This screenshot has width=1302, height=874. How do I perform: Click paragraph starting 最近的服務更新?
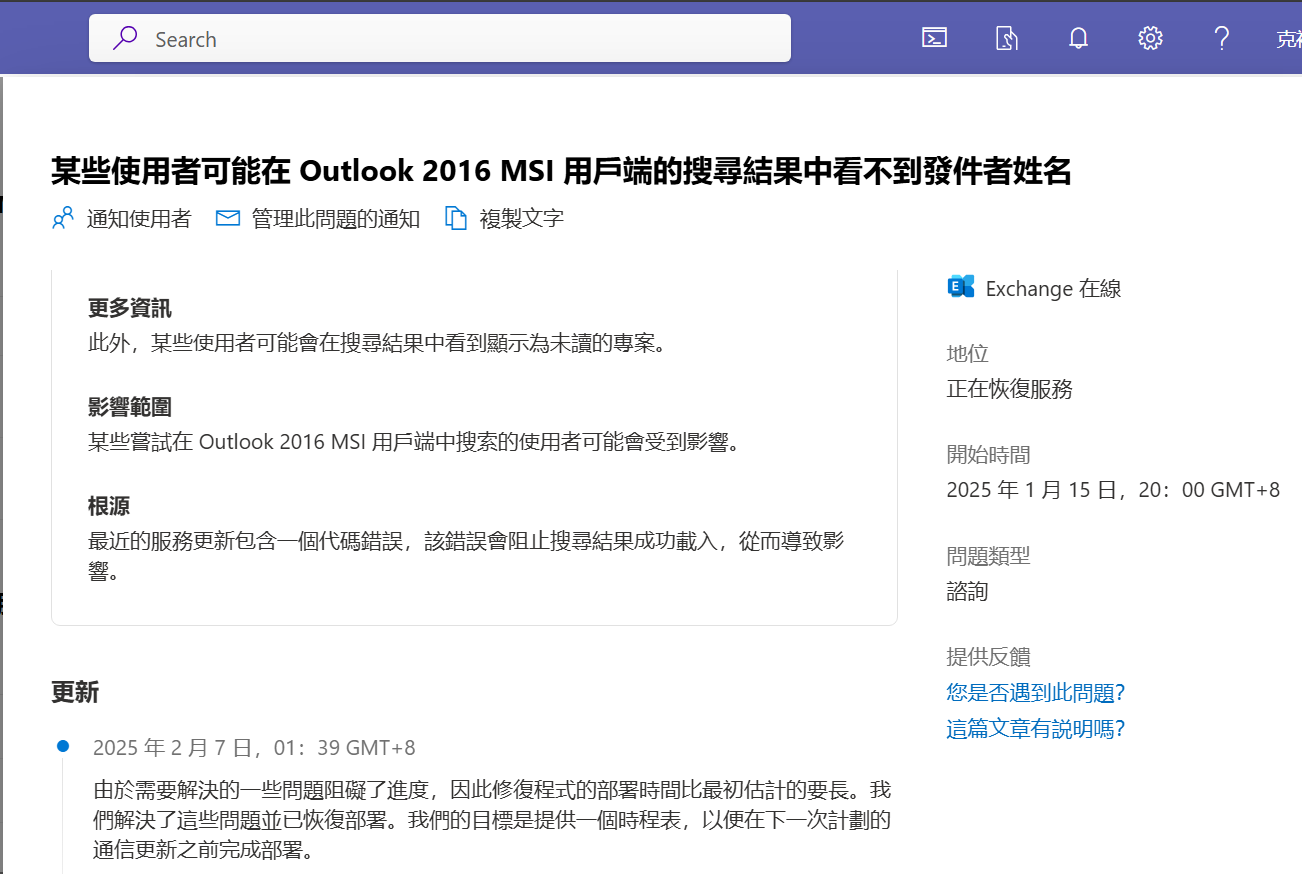[x=467, y=556]
